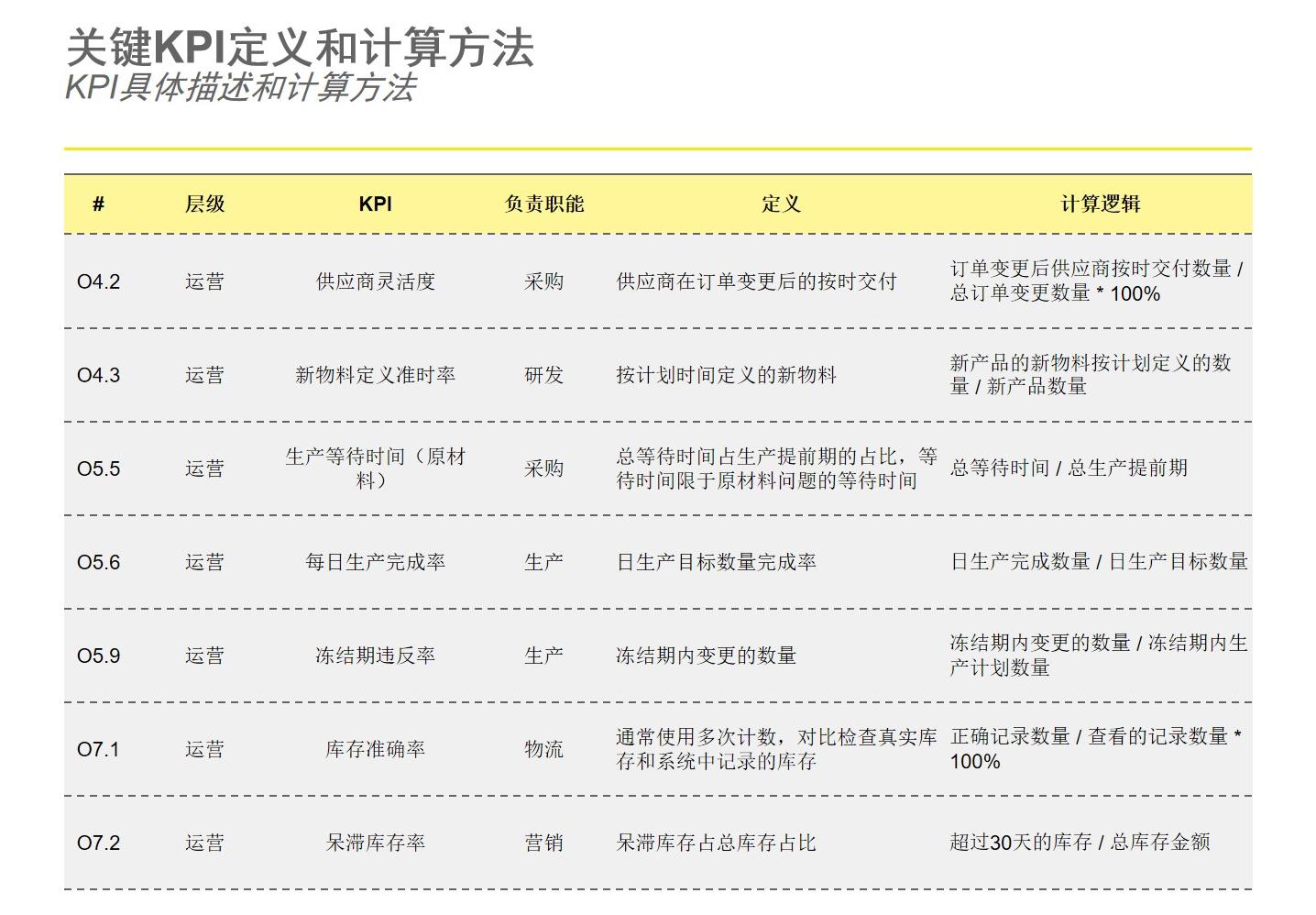Click 采购 in the O4.2 row

coord(543,281)
